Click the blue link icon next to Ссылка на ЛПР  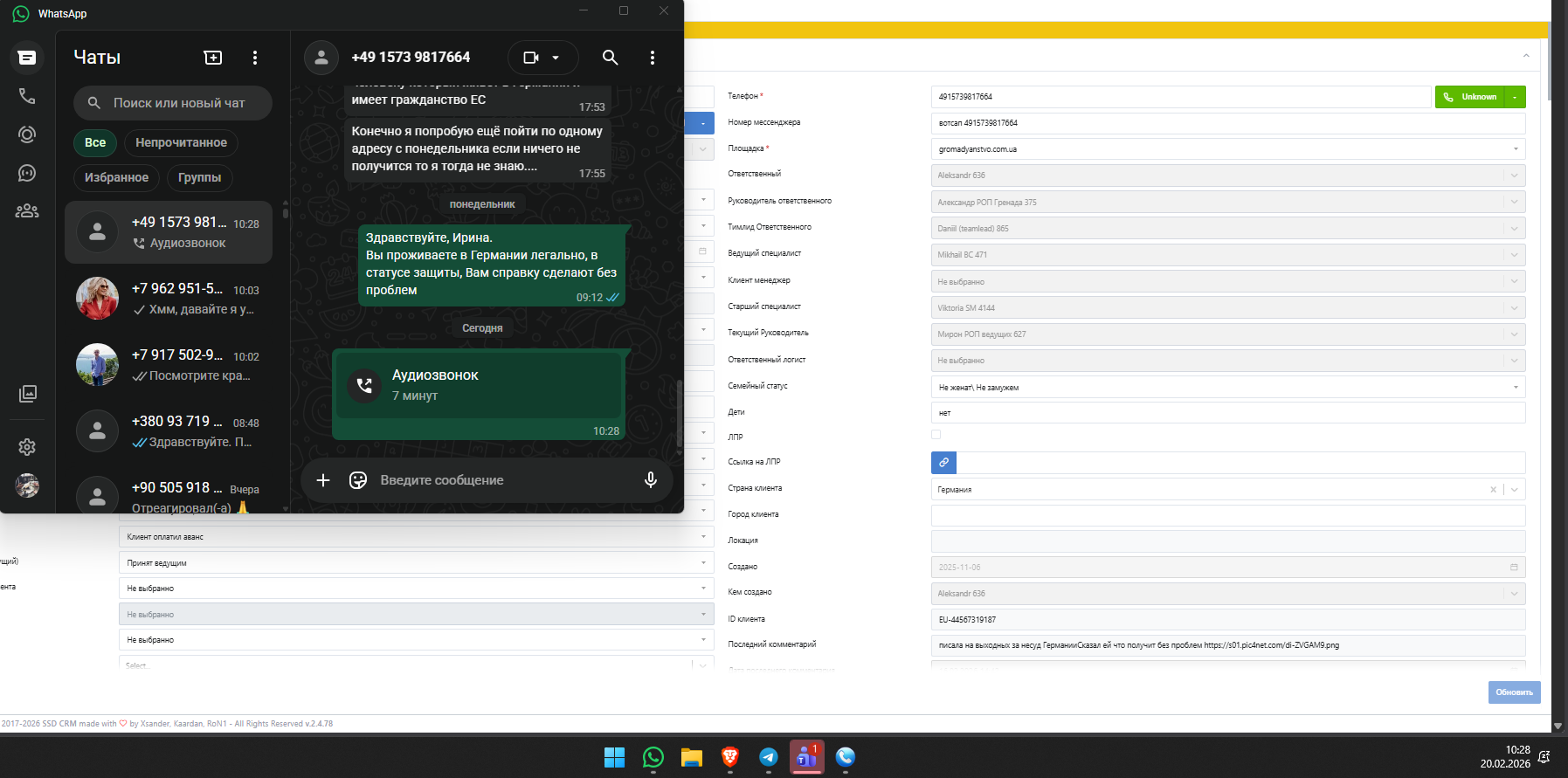click(944, 463)
